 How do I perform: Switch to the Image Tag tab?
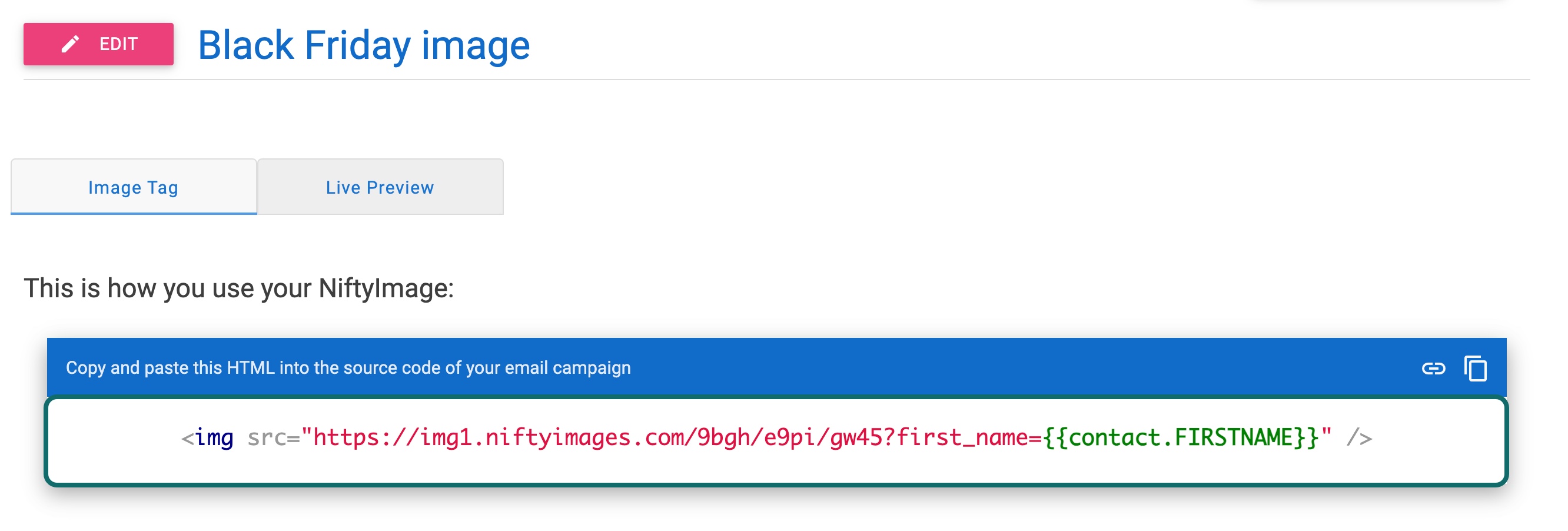[133, 187]
